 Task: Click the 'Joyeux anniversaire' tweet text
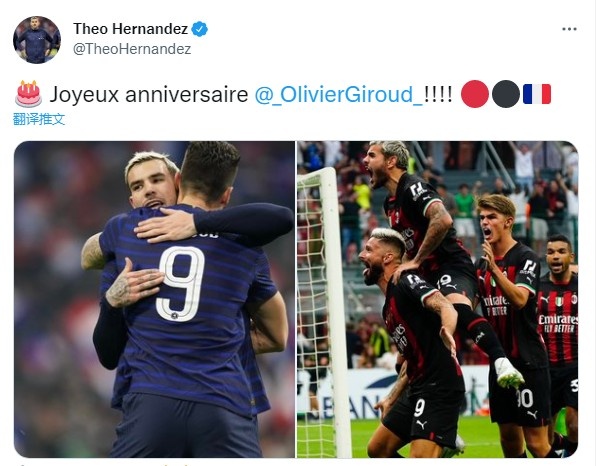[x=149, y=94]
